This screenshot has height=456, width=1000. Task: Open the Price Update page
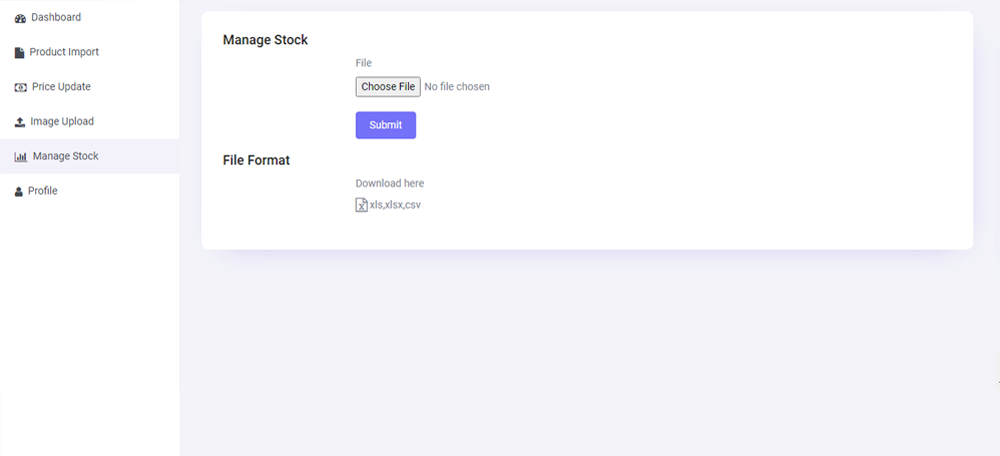click(89, 87)
